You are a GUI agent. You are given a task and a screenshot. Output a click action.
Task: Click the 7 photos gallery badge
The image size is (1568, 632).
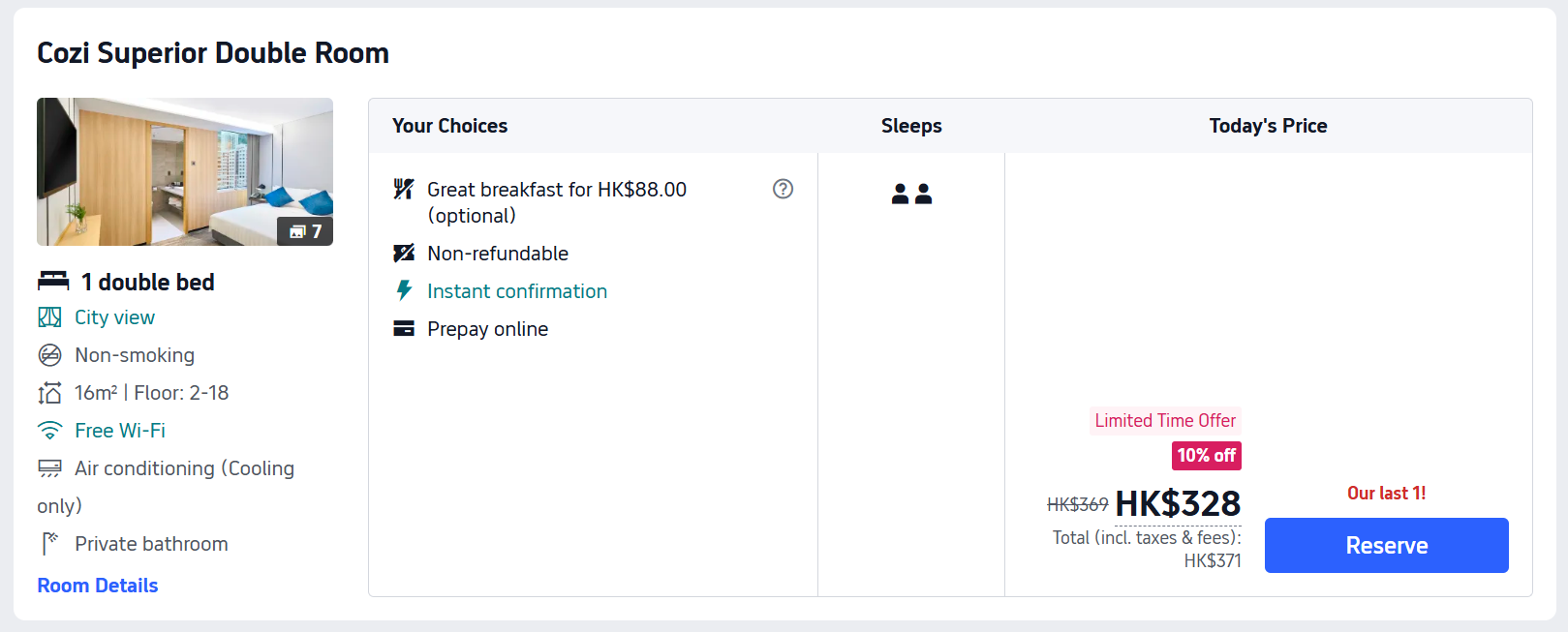click(305, 231)
